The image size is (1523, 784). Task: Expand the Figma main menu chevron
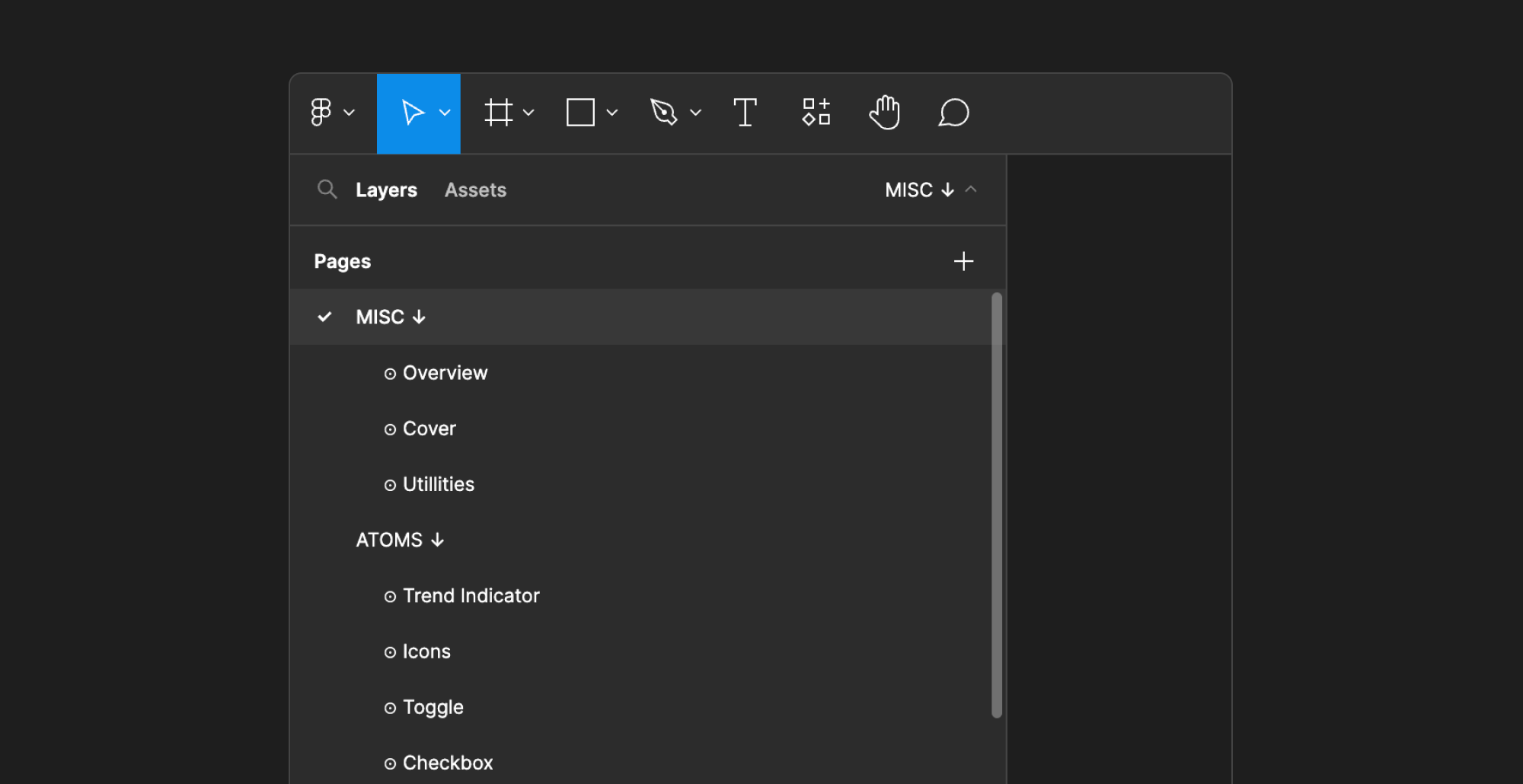[350, 113]
